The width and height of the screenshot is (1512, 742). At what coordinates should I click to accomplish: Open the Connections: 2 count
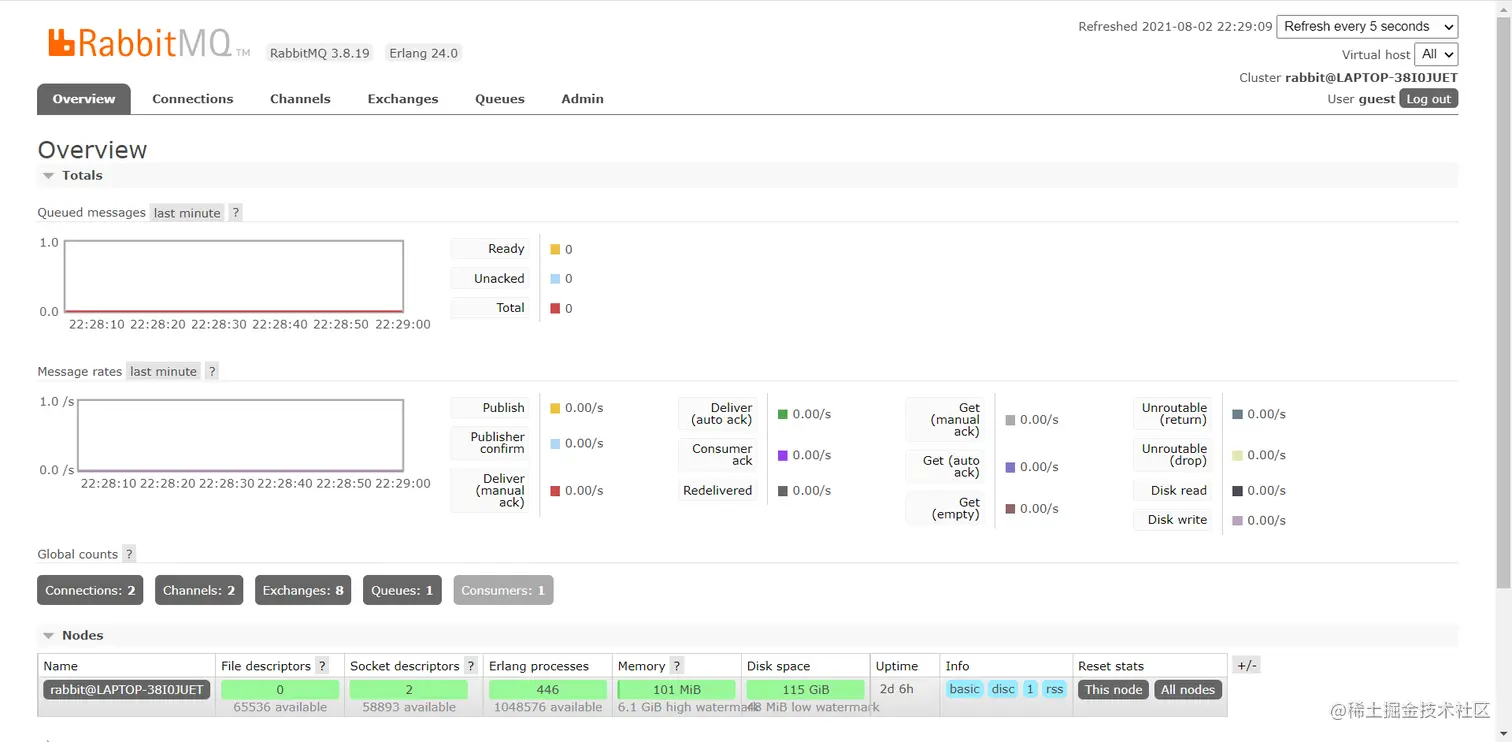(90, 591)
